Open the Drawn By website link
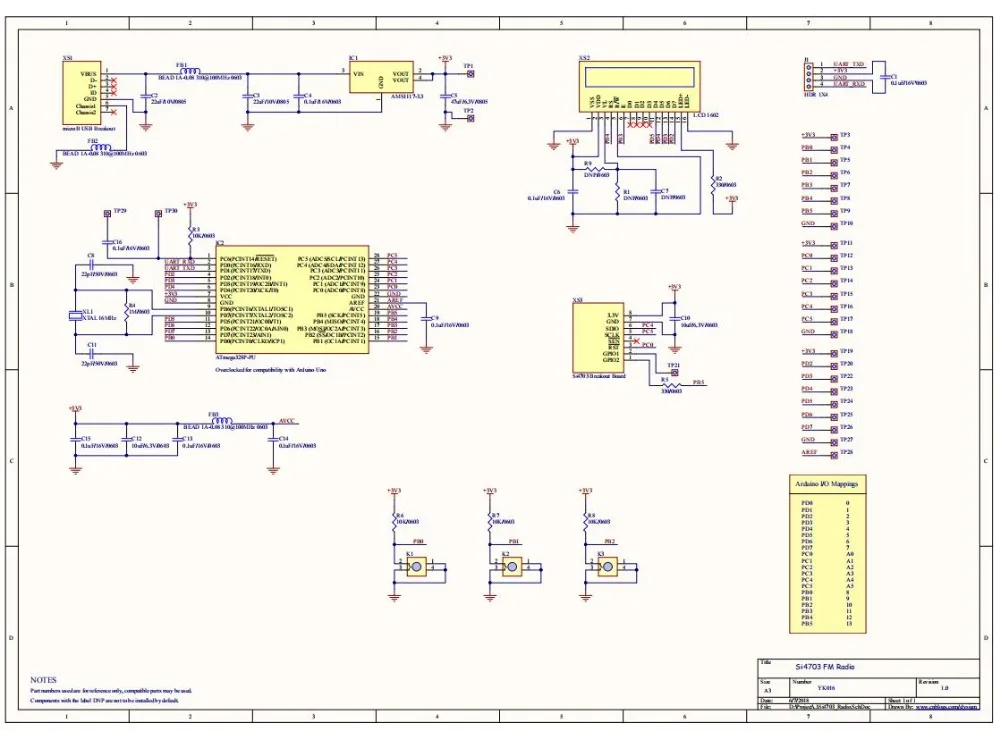1000x731 pixels. (x=947, y=707)
